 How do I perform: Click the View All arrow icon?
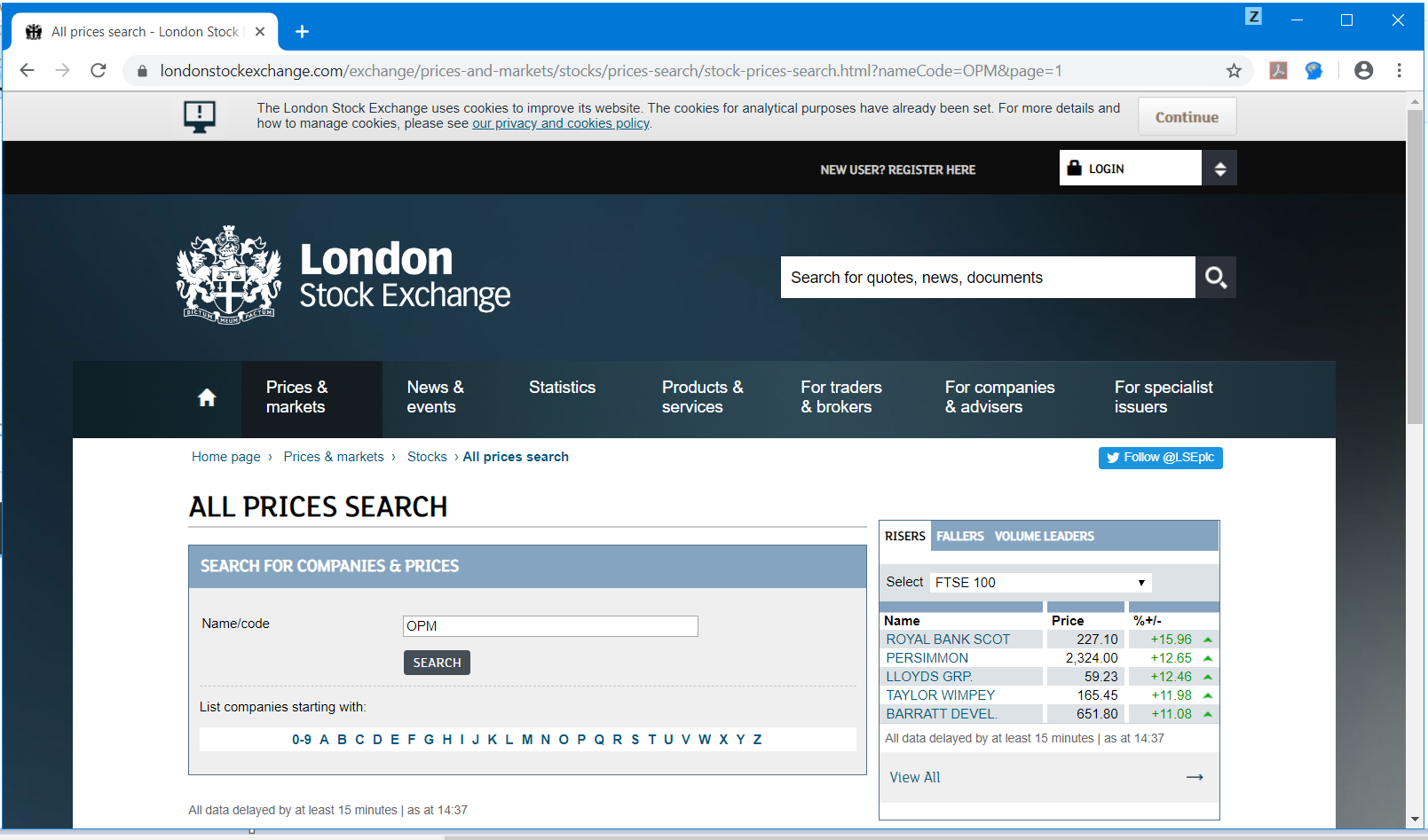click(1195, 777)
